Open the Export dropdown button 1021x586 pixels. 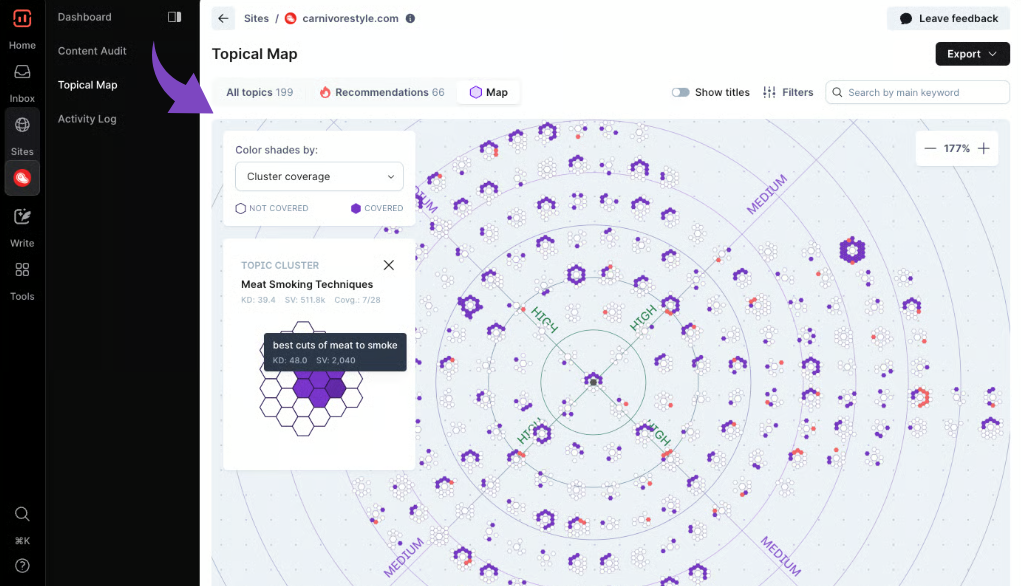pos(971,54)
